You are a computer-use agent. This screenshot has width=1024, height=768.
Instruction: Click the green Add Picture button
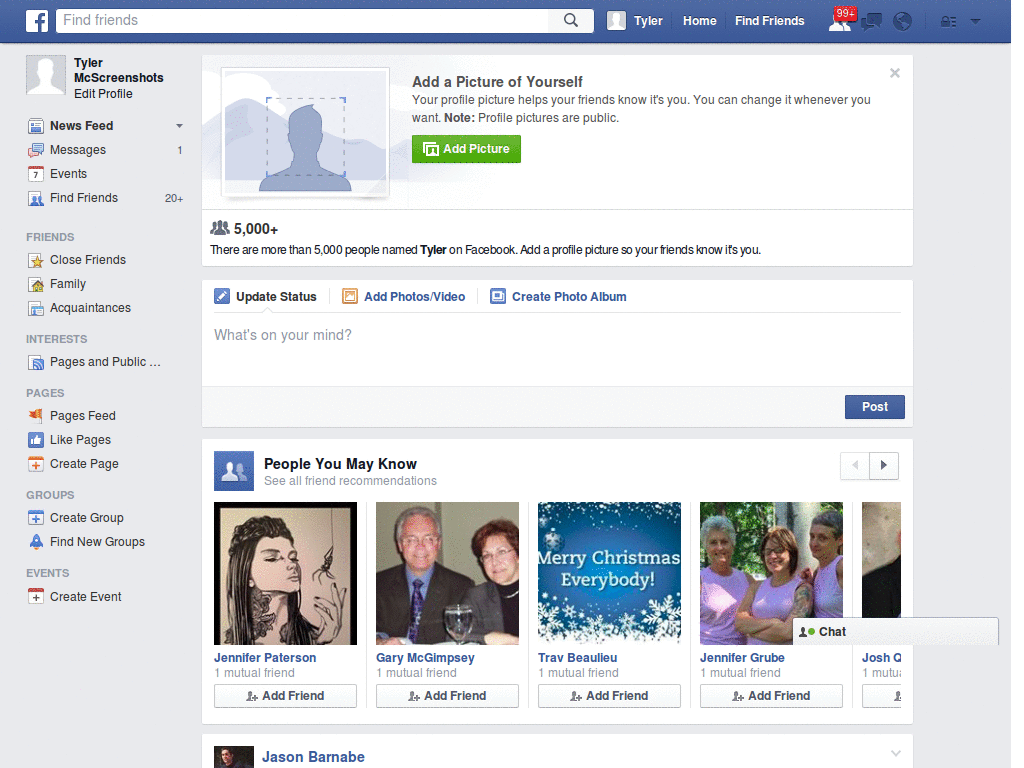(466, 149)
